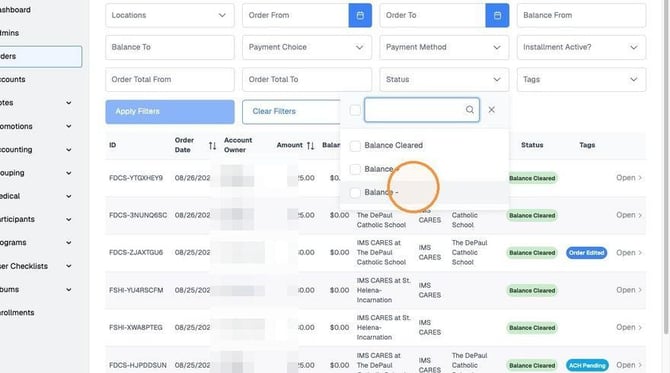
Task: Check the Balance Cleared option
Action: tap(355, 146)
